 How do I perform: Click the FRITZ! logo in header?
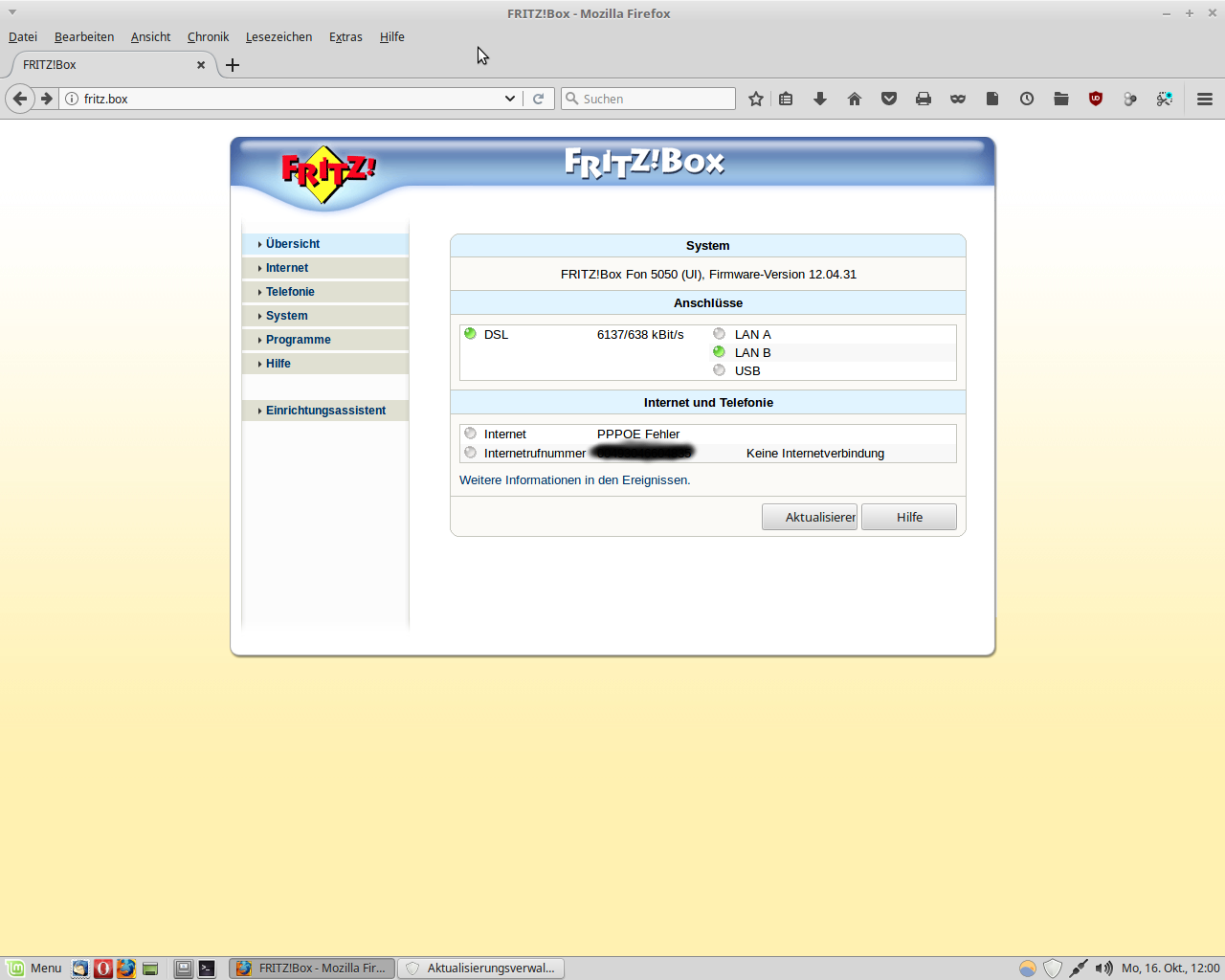pos(328,173)
